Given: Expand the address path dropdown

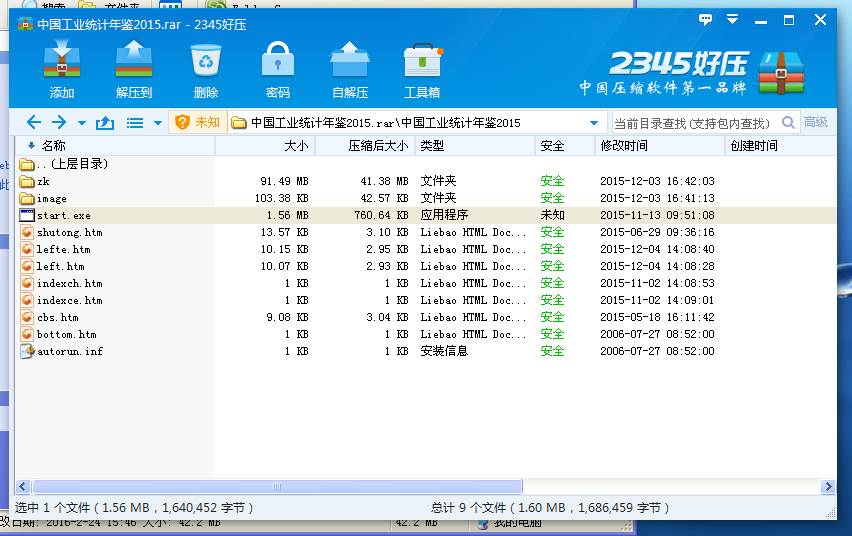Looking at the screenshot, I should click(594, 123).
